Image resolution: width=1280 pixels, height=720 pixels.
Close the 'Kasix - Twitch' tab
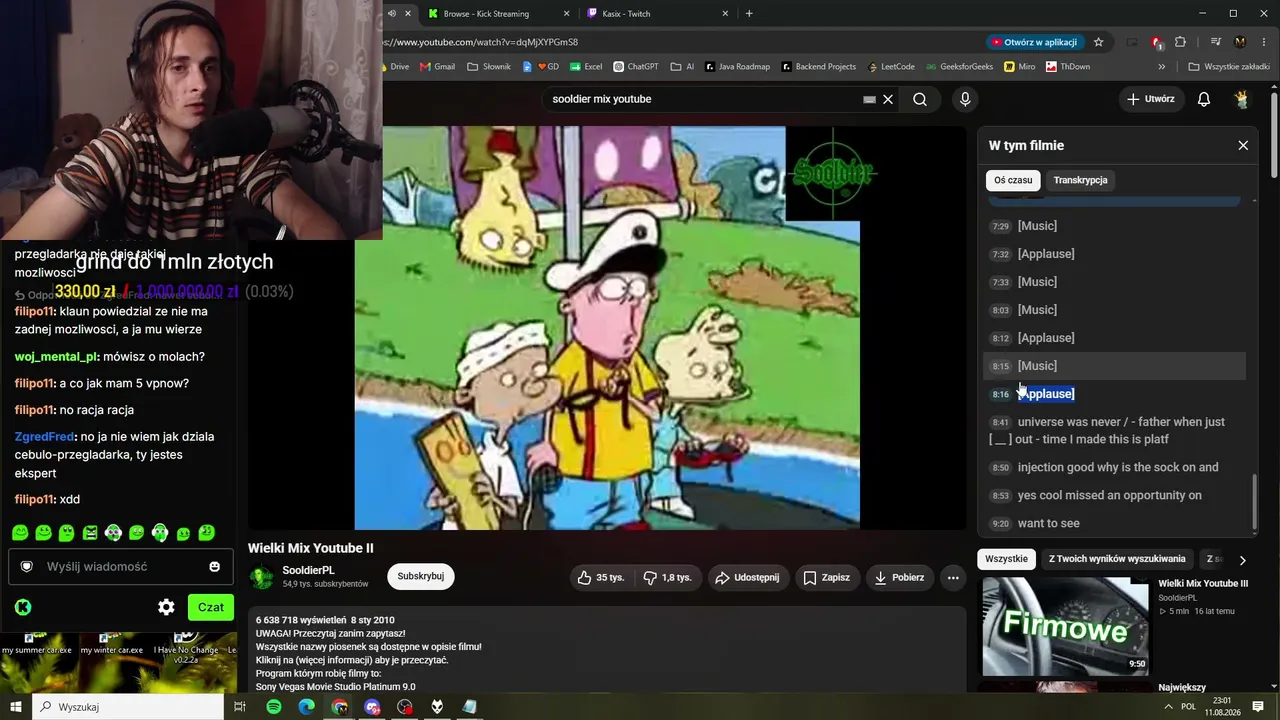[x=727, y=14]
